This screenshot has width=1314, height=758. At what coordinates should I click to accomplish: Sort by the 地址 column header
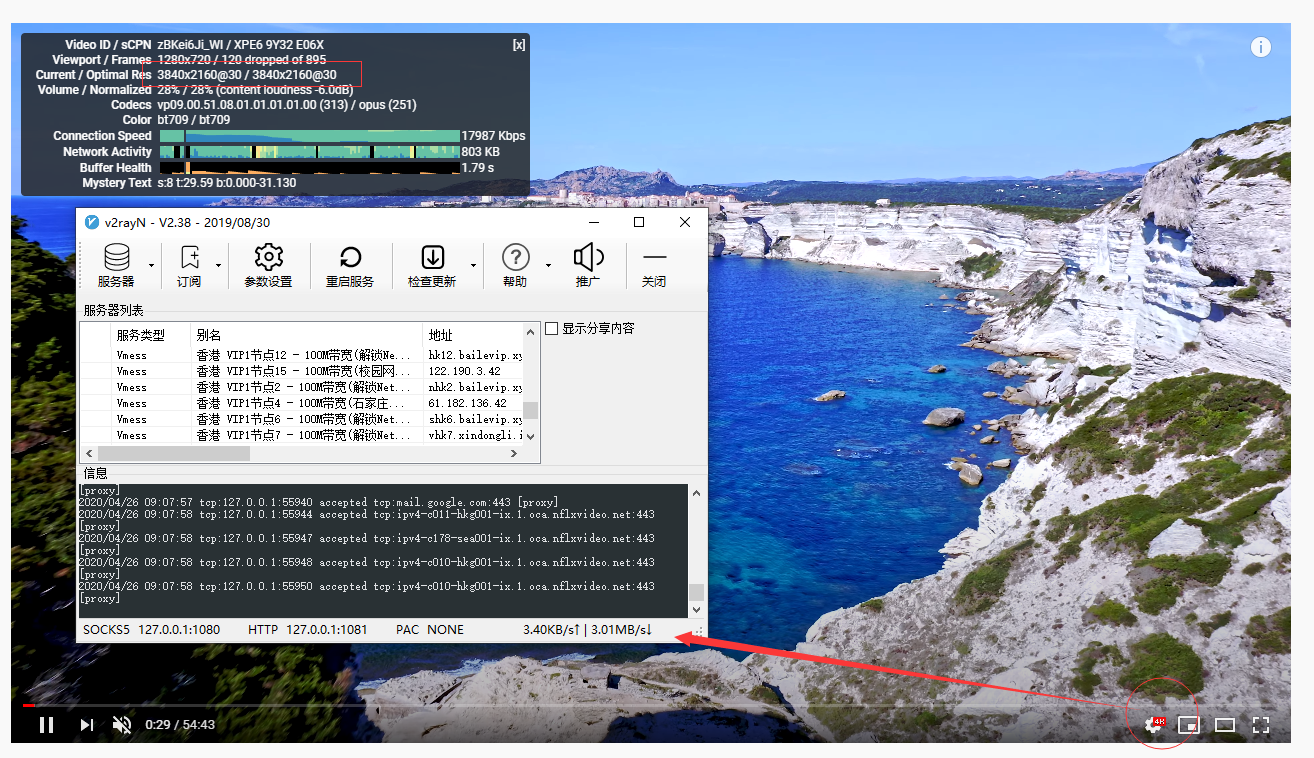point(440,335)
